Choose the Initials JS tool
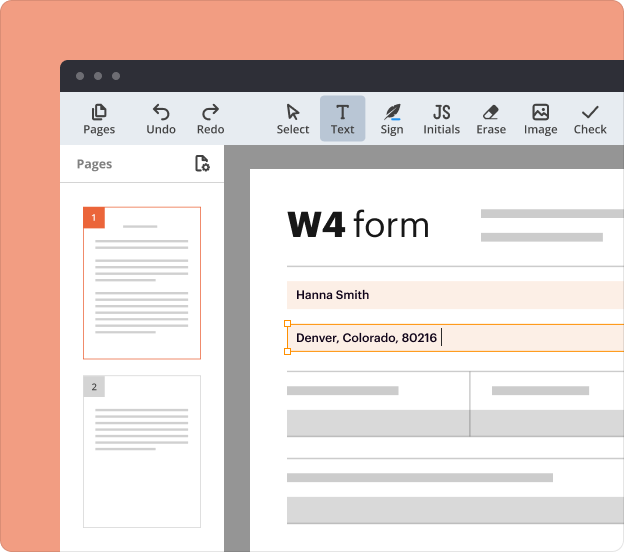Viewport: 624px width, 552px height. click(x=441, y=119)
